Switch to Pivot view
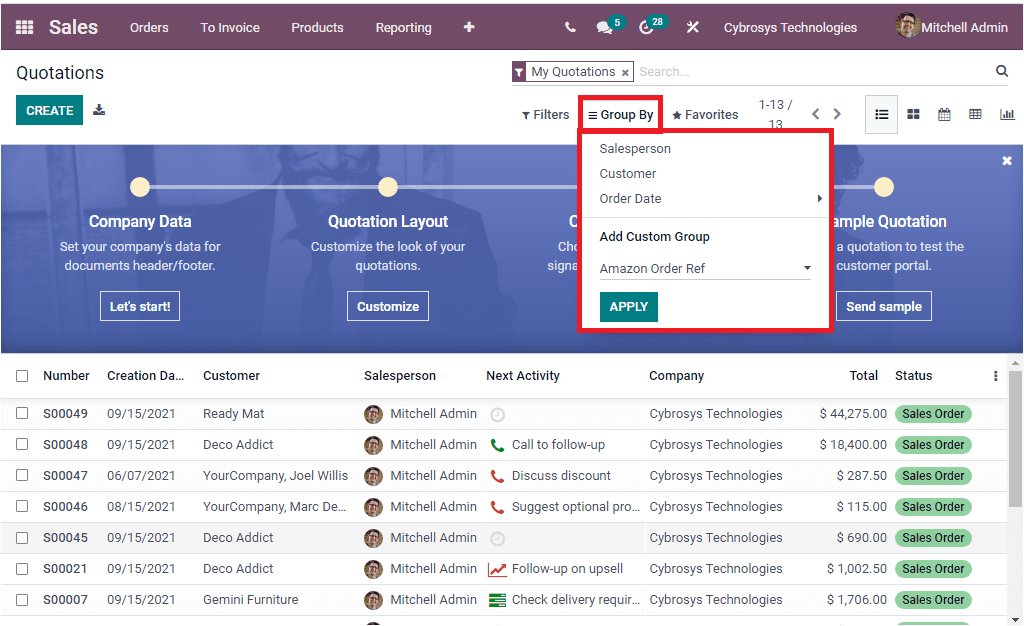Screen dimensions: 1024x626 [975, 114]
